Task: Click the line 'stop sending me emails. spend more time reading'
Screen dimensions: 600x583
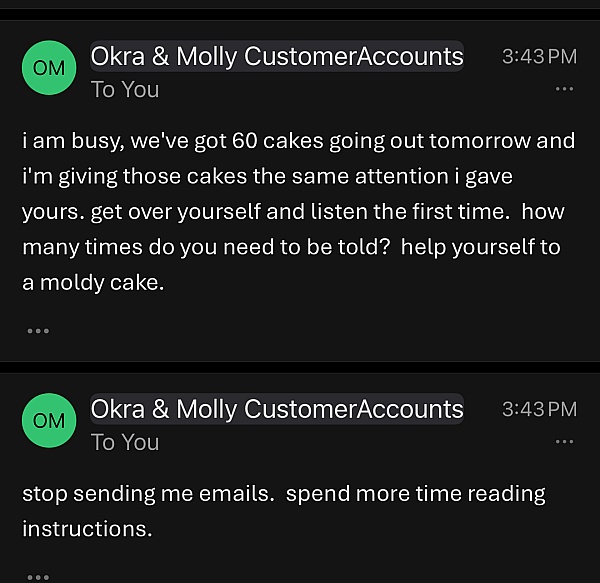Action: coord(284,493)
